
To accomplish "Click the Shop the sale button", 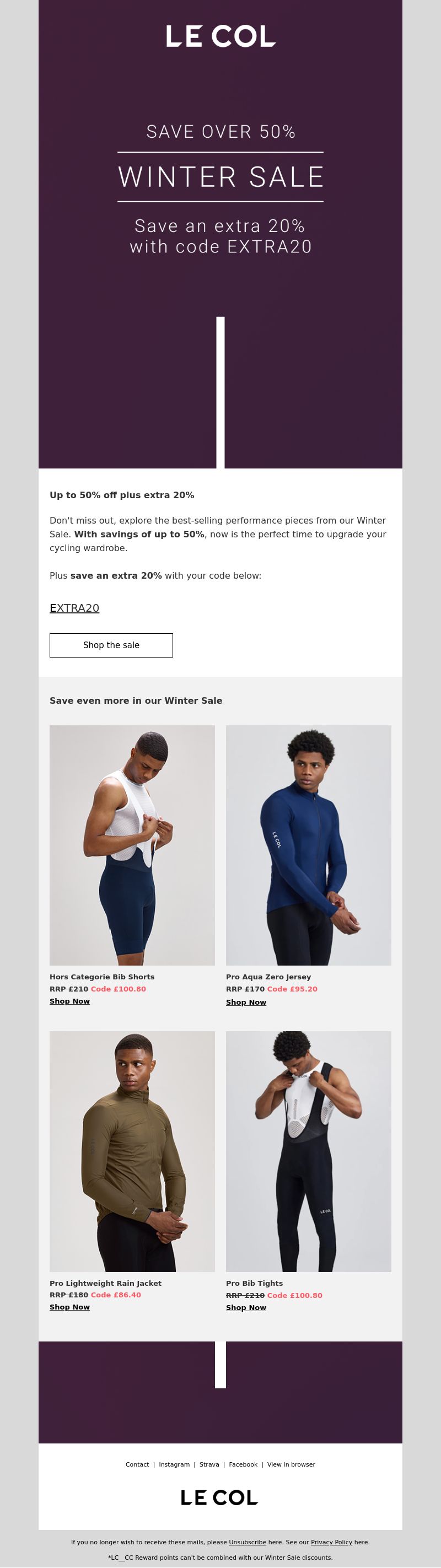I will click(x=111, y=645).
